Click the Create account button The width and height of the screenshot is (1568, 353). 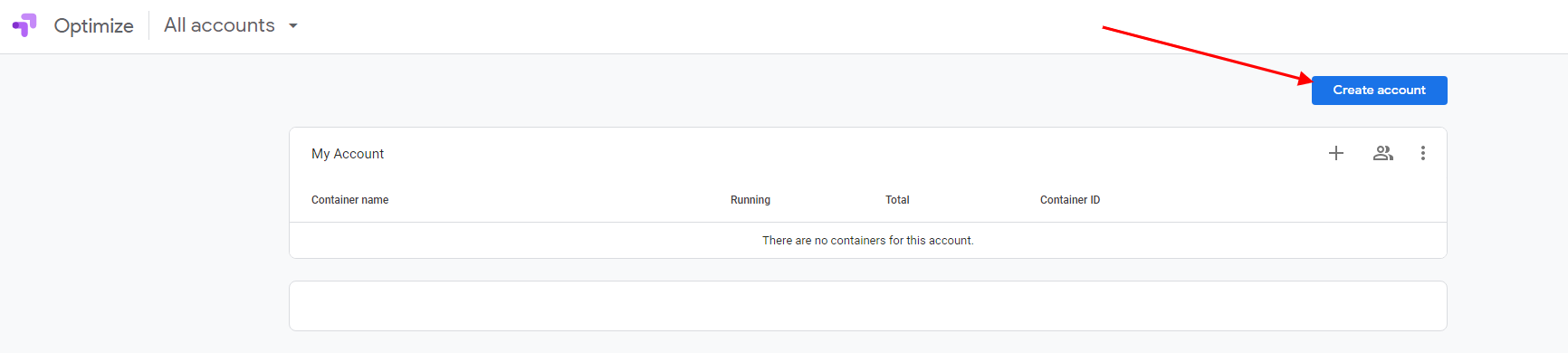click(x=1379, y=91)
